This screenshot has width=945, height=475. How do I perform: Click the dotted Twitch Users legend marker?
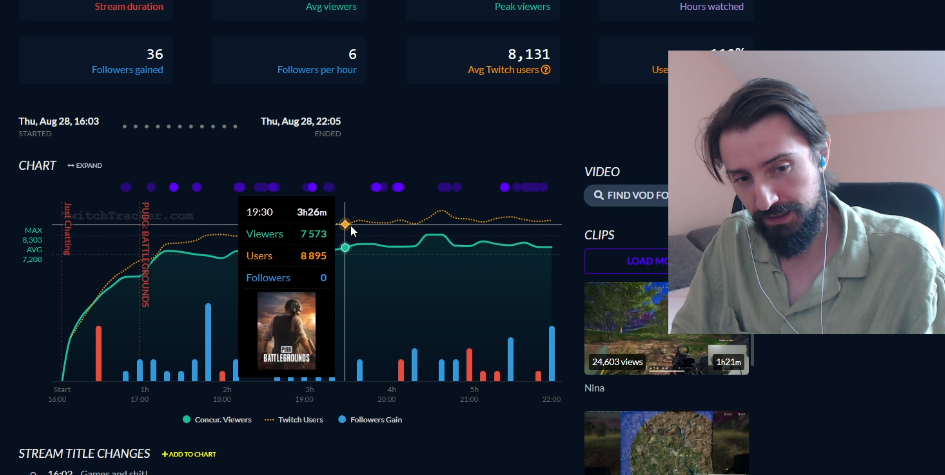269,420
